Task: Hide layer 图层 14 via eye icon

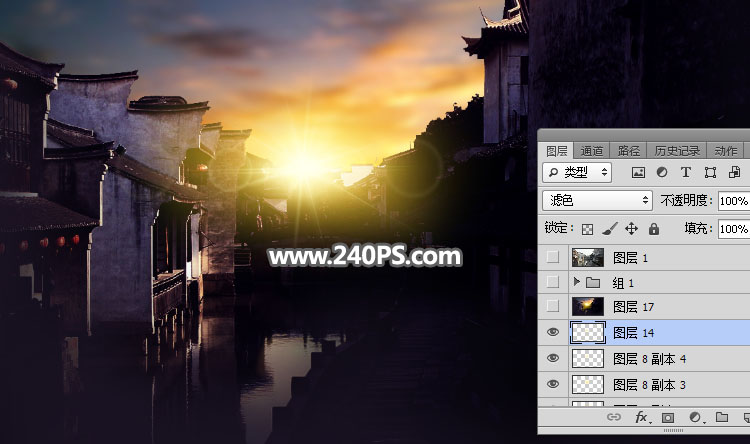Action: click(x=553, y=332)
